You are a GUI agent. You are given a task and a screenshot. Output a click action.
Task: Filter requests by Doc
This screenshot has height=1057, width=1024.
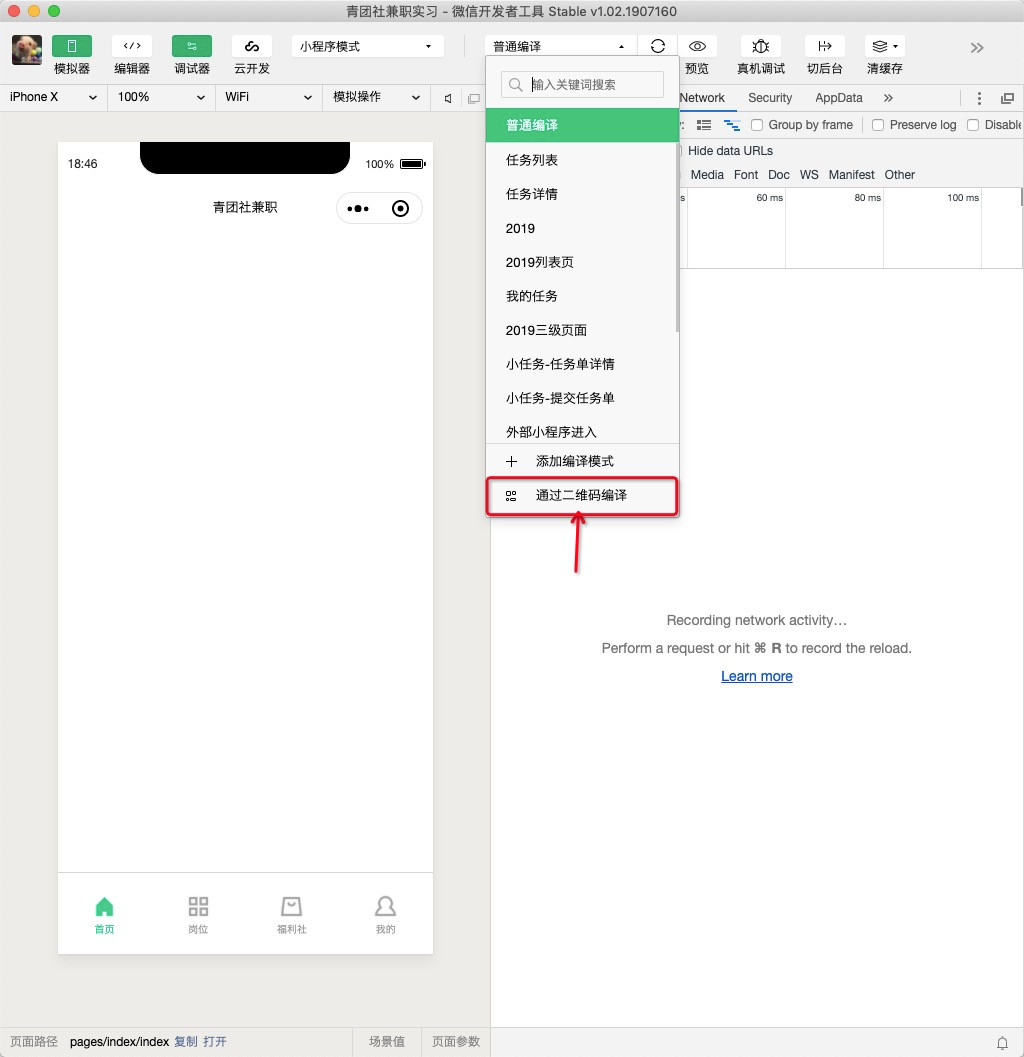pos(779,175)
